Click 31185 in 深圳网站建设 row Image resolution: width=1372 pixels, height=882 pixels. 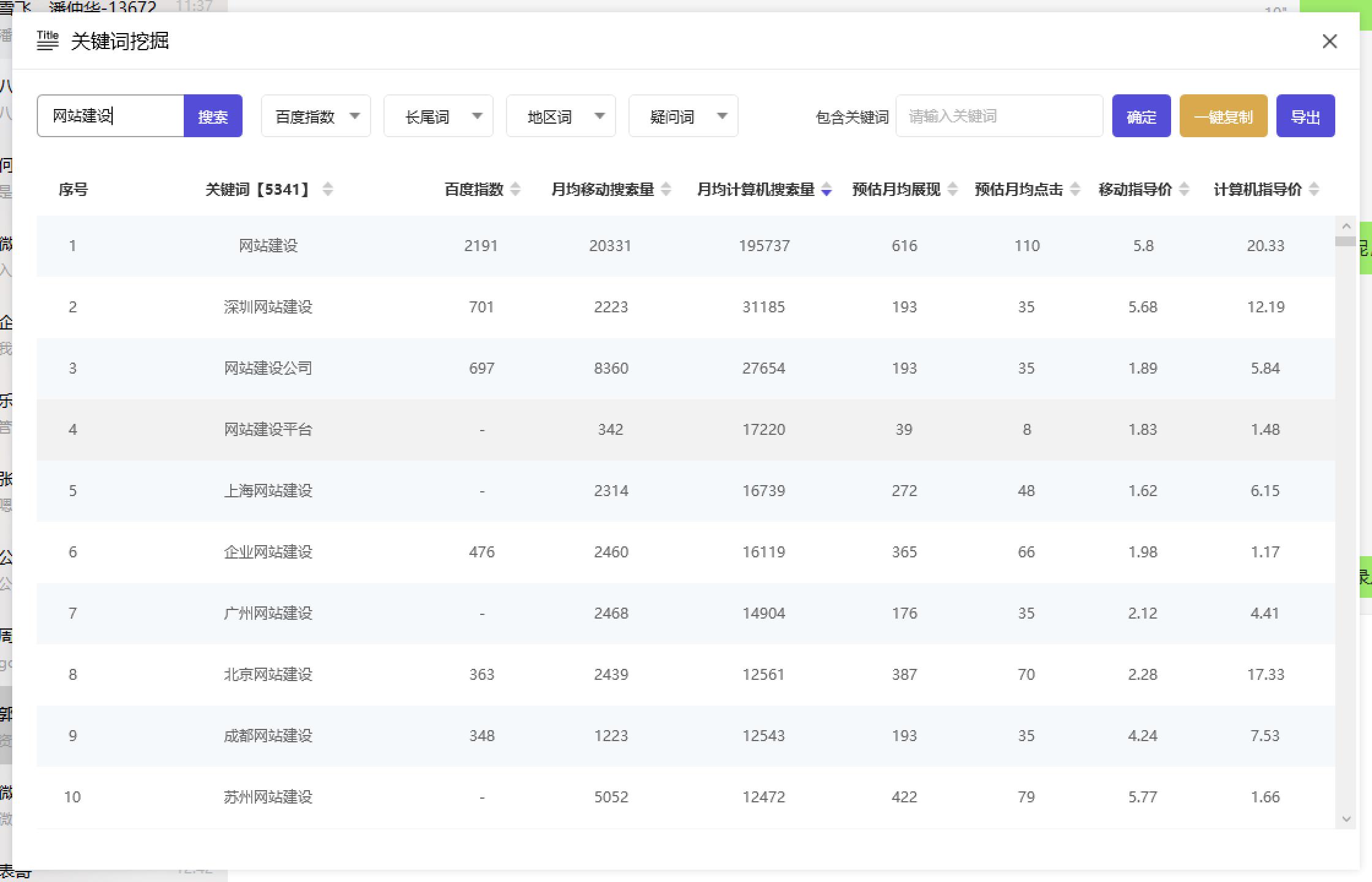click(763, 307)
